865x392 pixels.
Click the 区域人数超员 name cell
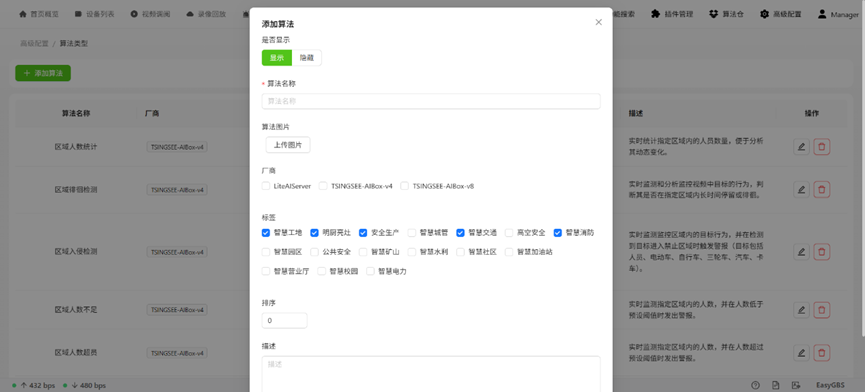pos(76,352)
